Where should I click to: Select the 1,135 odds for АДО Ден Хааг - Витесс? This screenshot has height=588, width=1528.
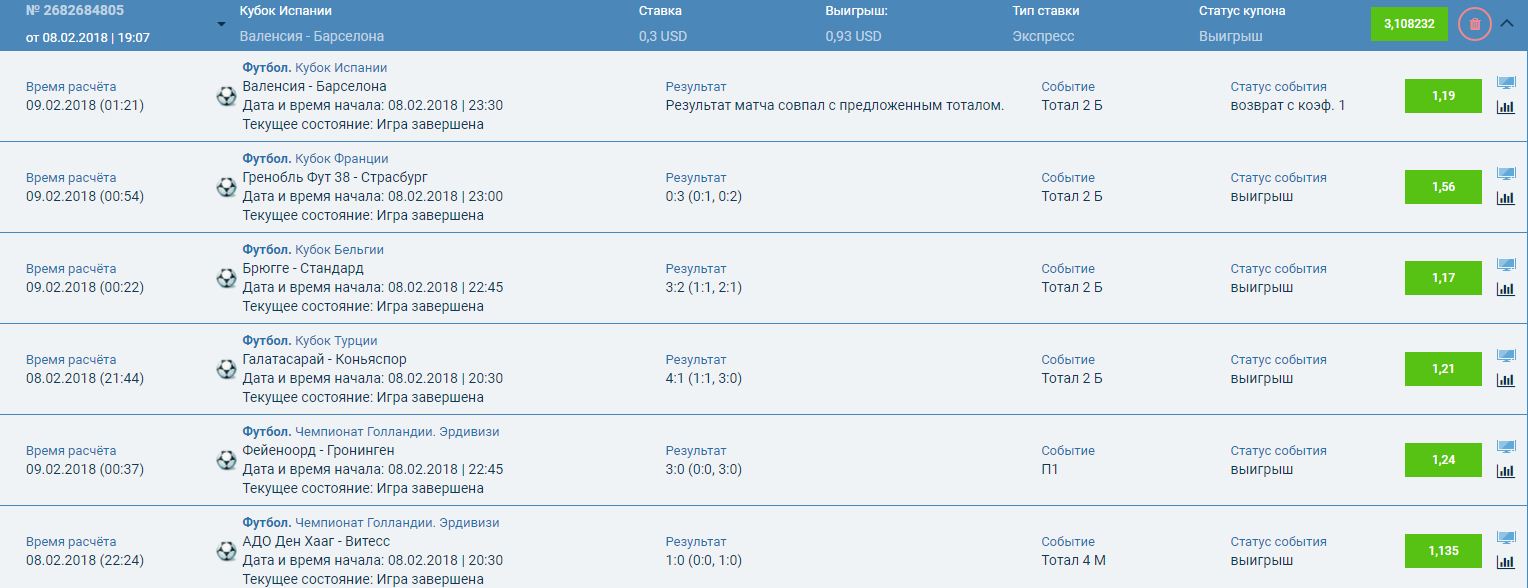(x=1443, y=551)
